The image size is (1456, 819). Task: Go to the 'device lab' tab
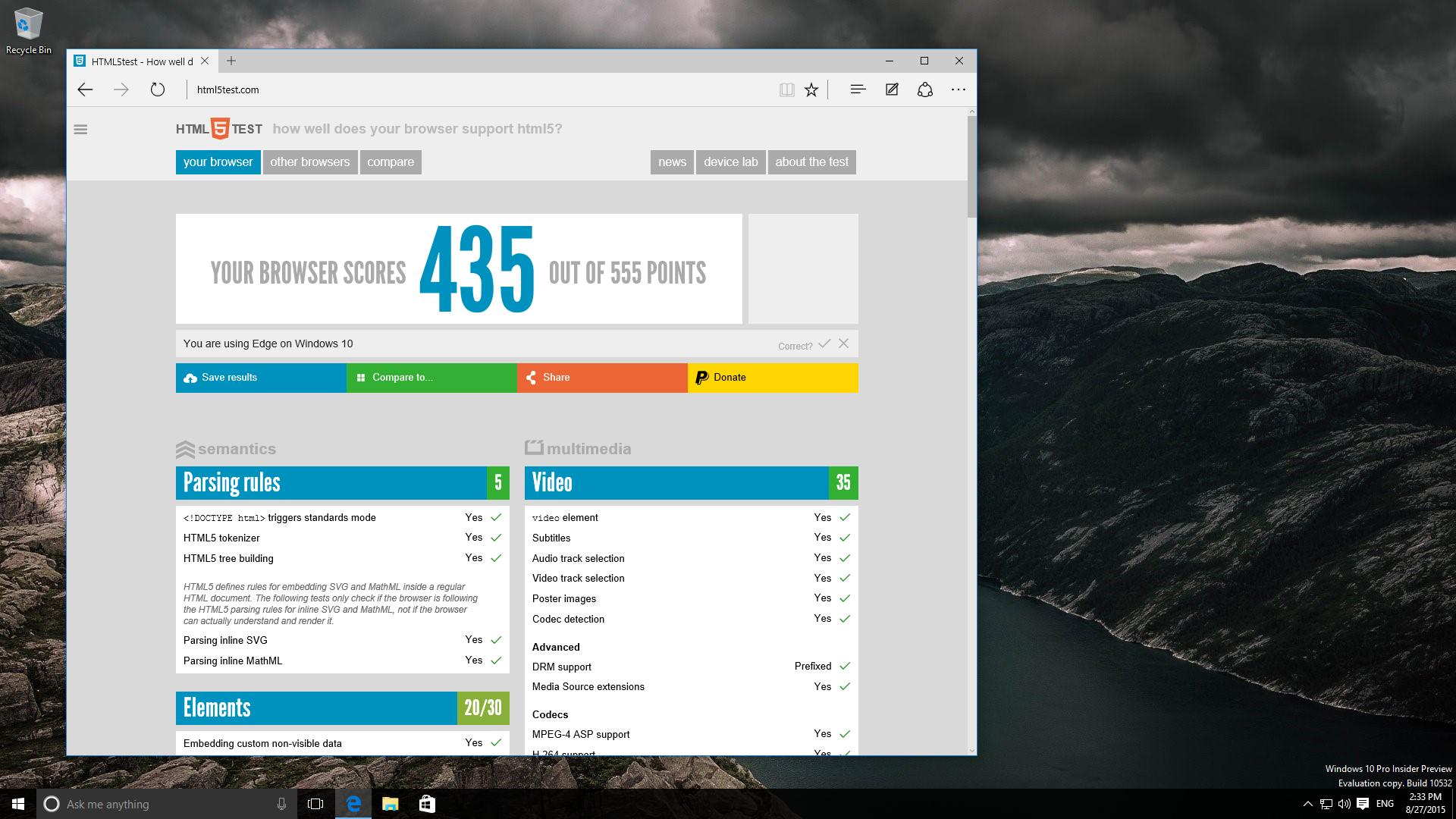[x=730, y=162]
